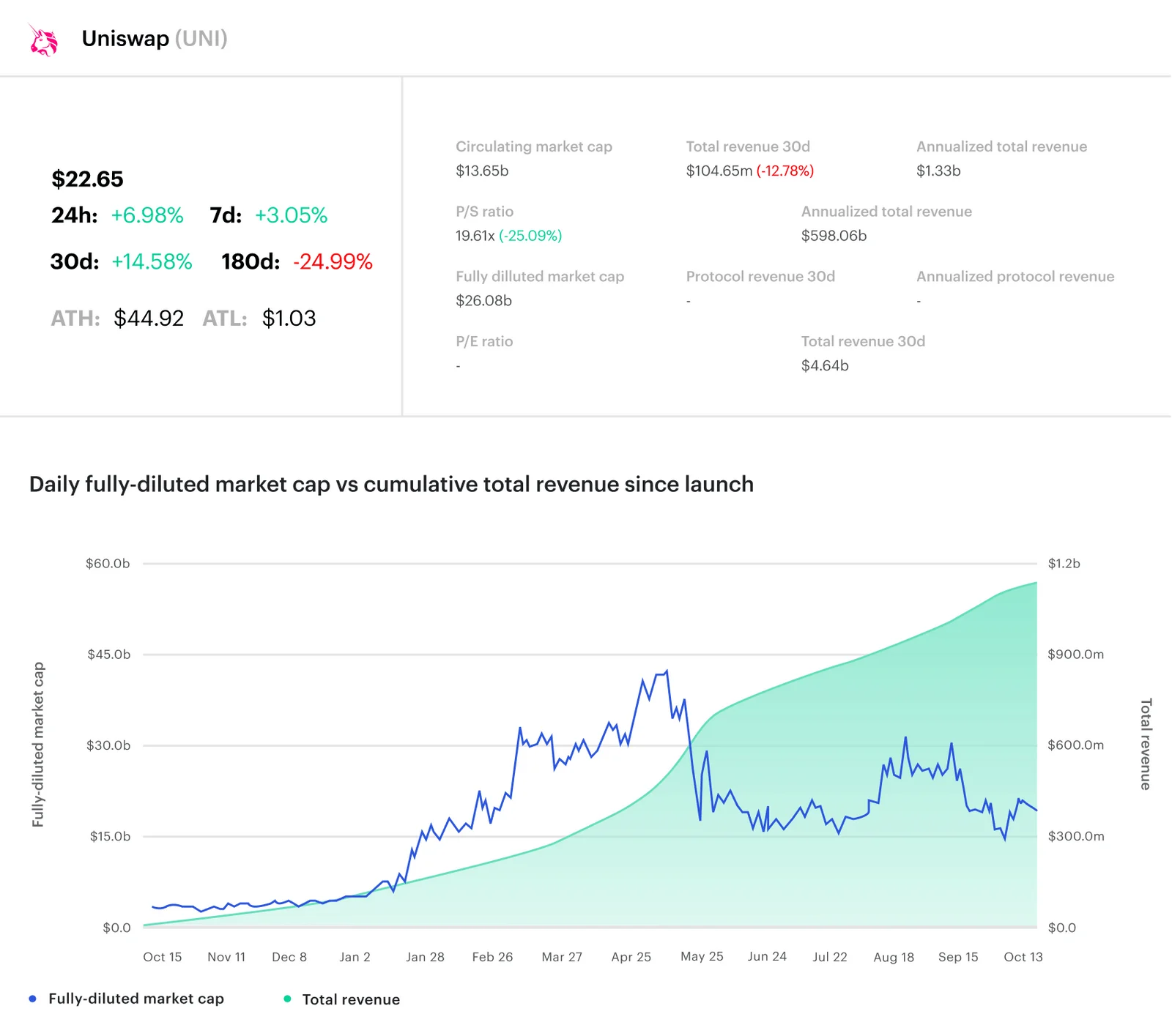Screen dimensions: 1172x1036
Task: Click the Jan 2 date on the x-axis
Action: coord(355,957)
